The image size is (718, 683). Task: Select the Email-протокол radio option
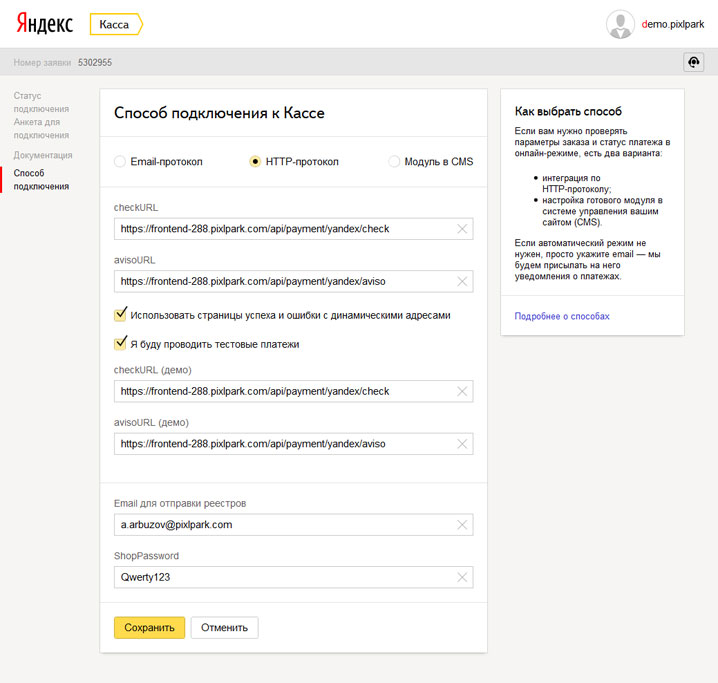pos(120,162)
